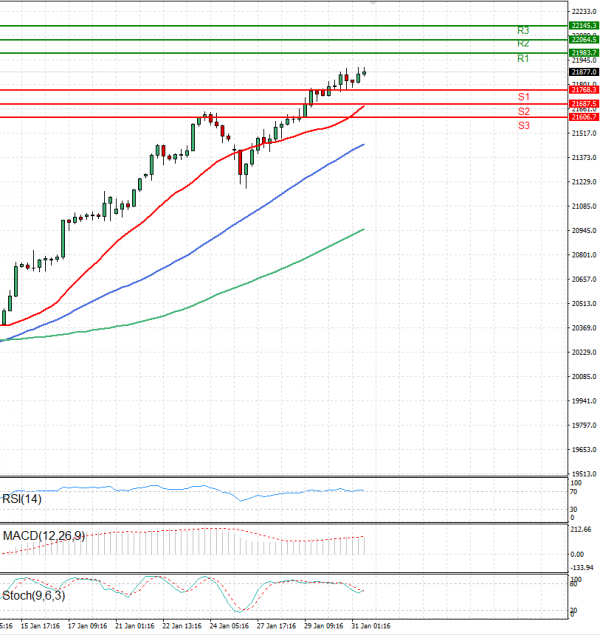The image size is (600, 635).
Task: Click the 22 Jan 13:16 time label
Action: pos(182,626)
